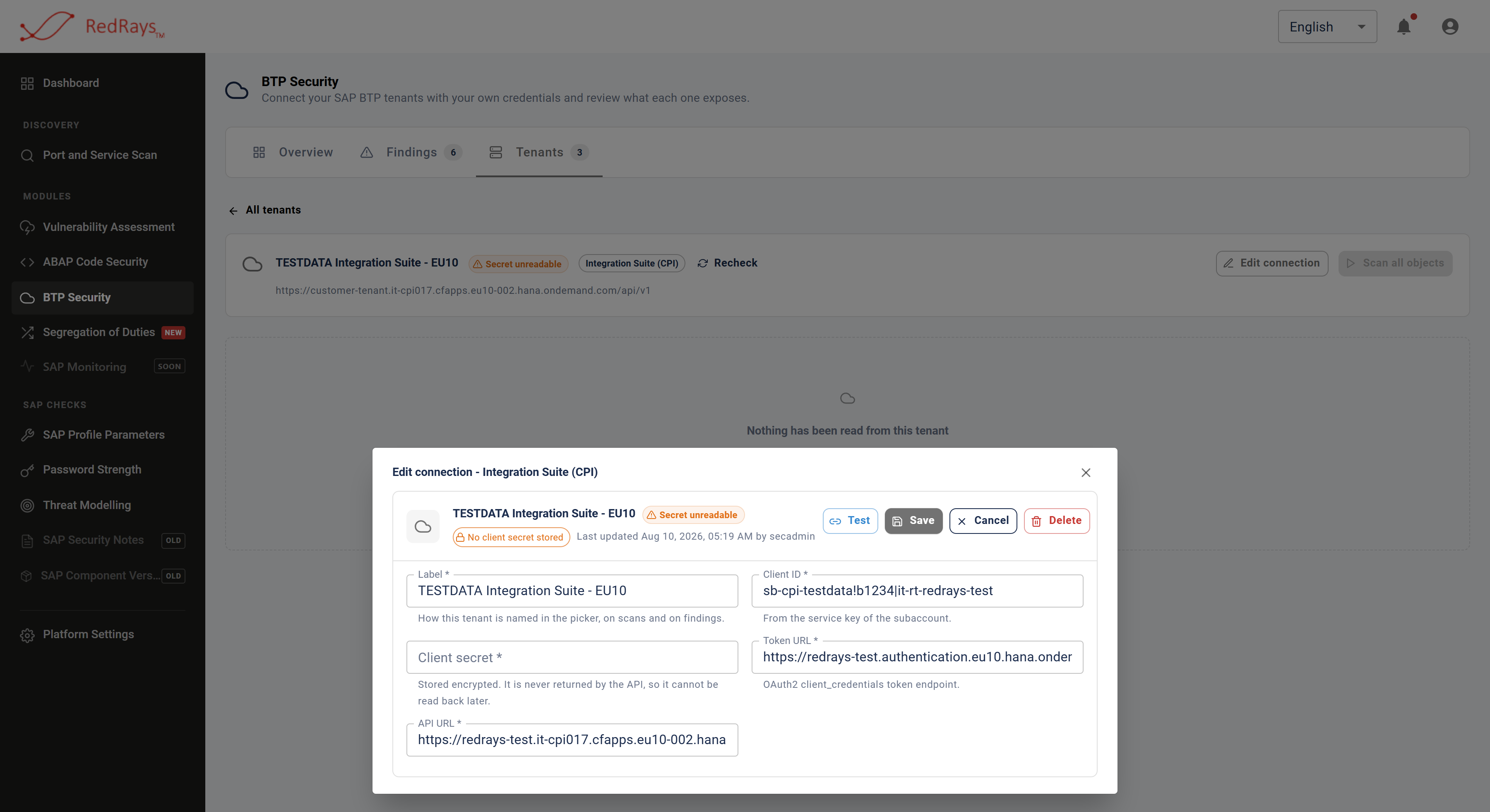Click the Threat Modelling target icon
1490x812 pixels.
pos(27,505)
